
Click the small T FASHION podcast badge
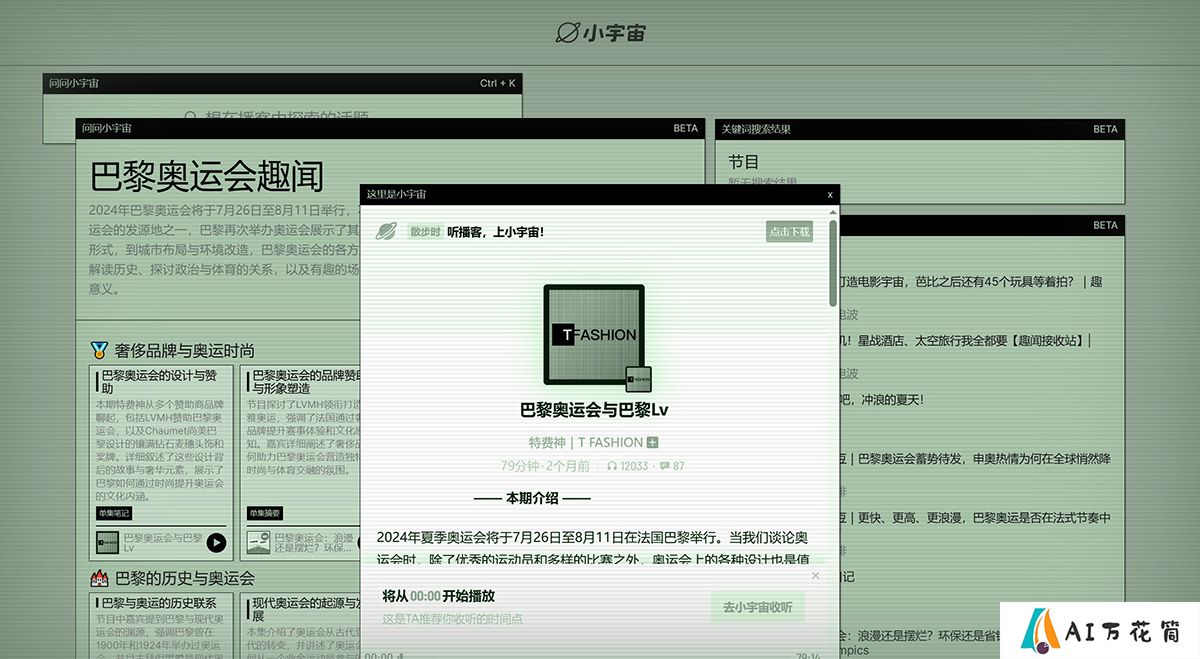point(638,379)
